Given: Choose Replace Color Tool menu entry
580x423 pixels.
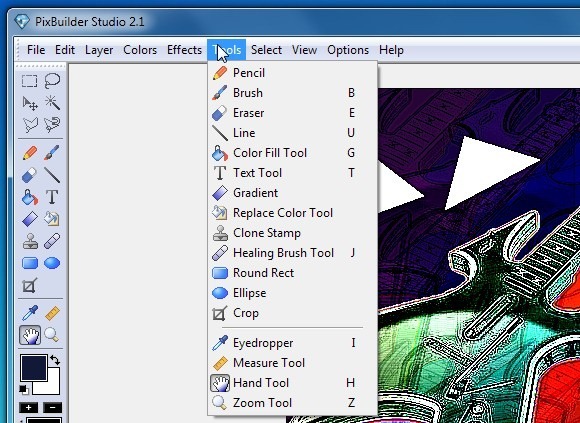Looking at the screenshot, I should (x=293, y=213).
